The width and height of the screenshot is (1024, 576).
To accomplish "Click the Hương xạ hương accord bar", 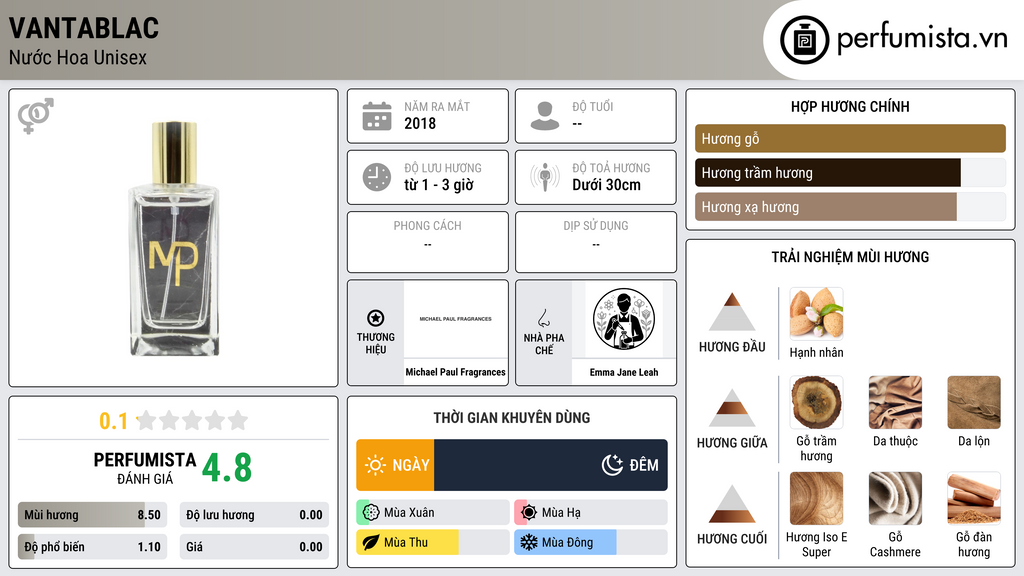I will click(x=850, y=207).
